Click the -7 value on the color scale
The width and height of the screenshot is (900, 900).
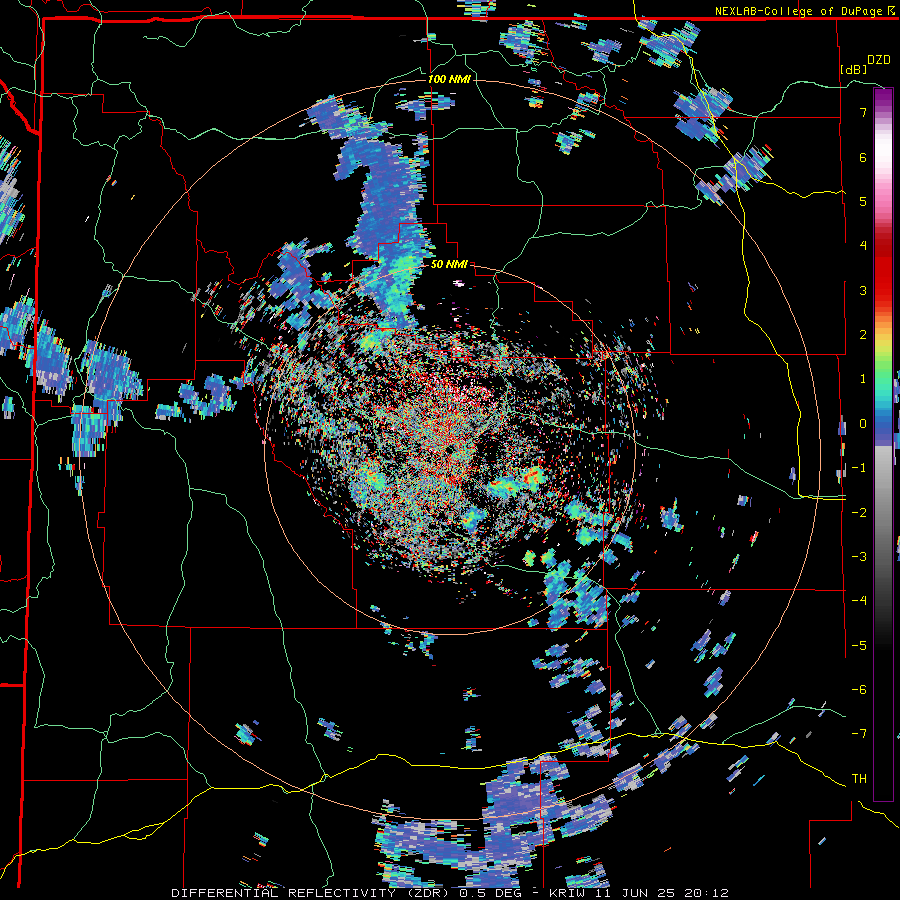point(859,734)
